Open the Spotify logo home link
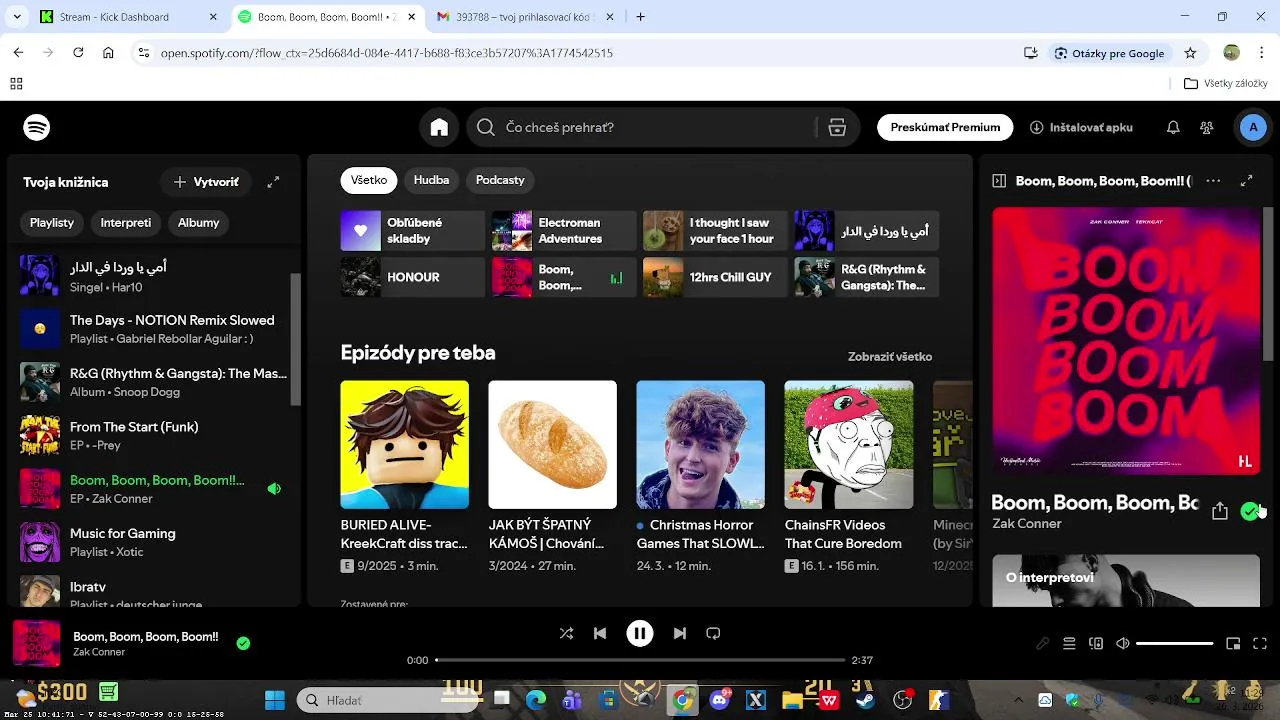This screenshot has width=1280, height=720. pos(37,127)
